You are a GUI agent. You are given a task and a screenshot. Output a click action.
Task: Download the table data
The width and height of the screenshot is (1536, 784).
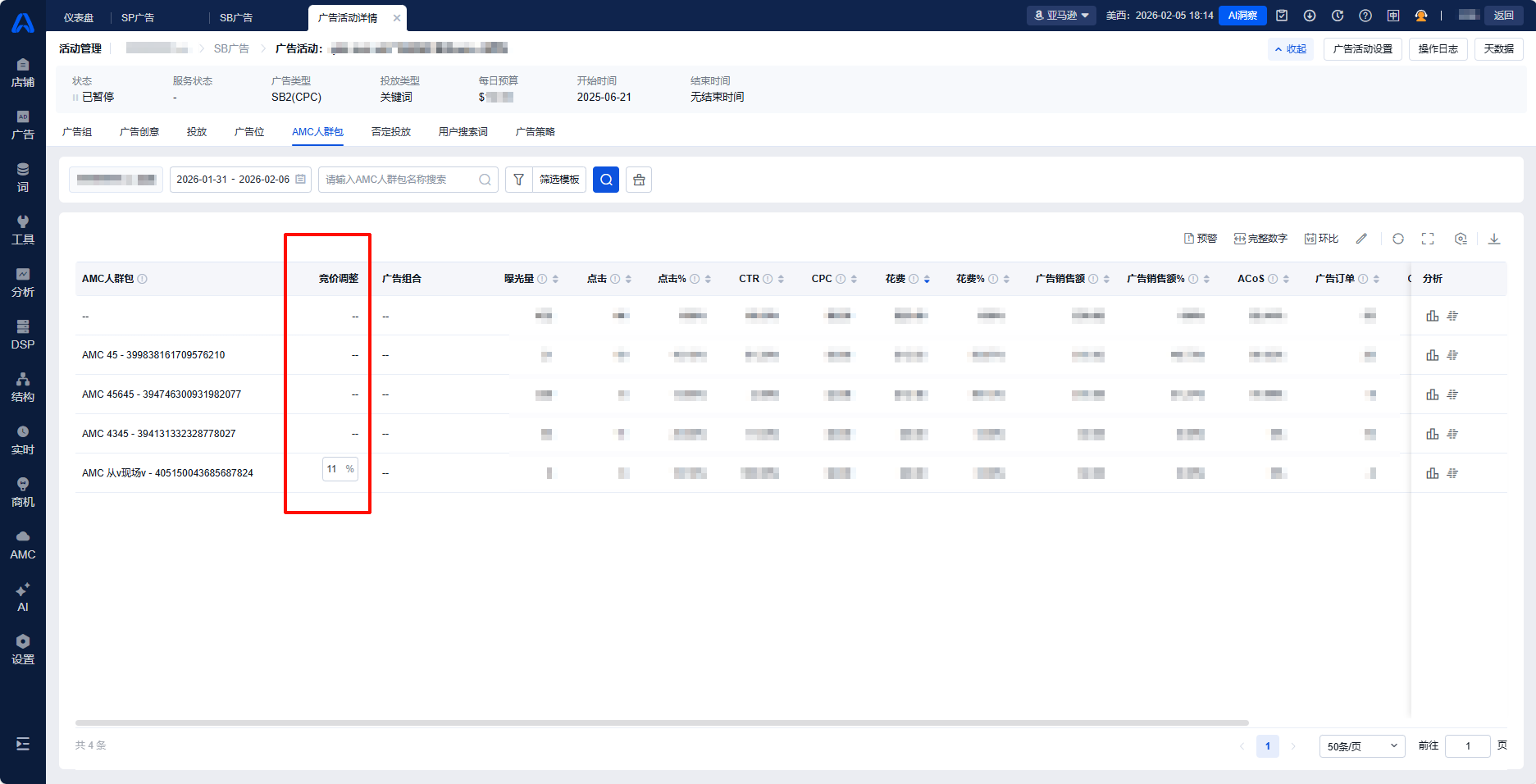tap(1494, 239)
